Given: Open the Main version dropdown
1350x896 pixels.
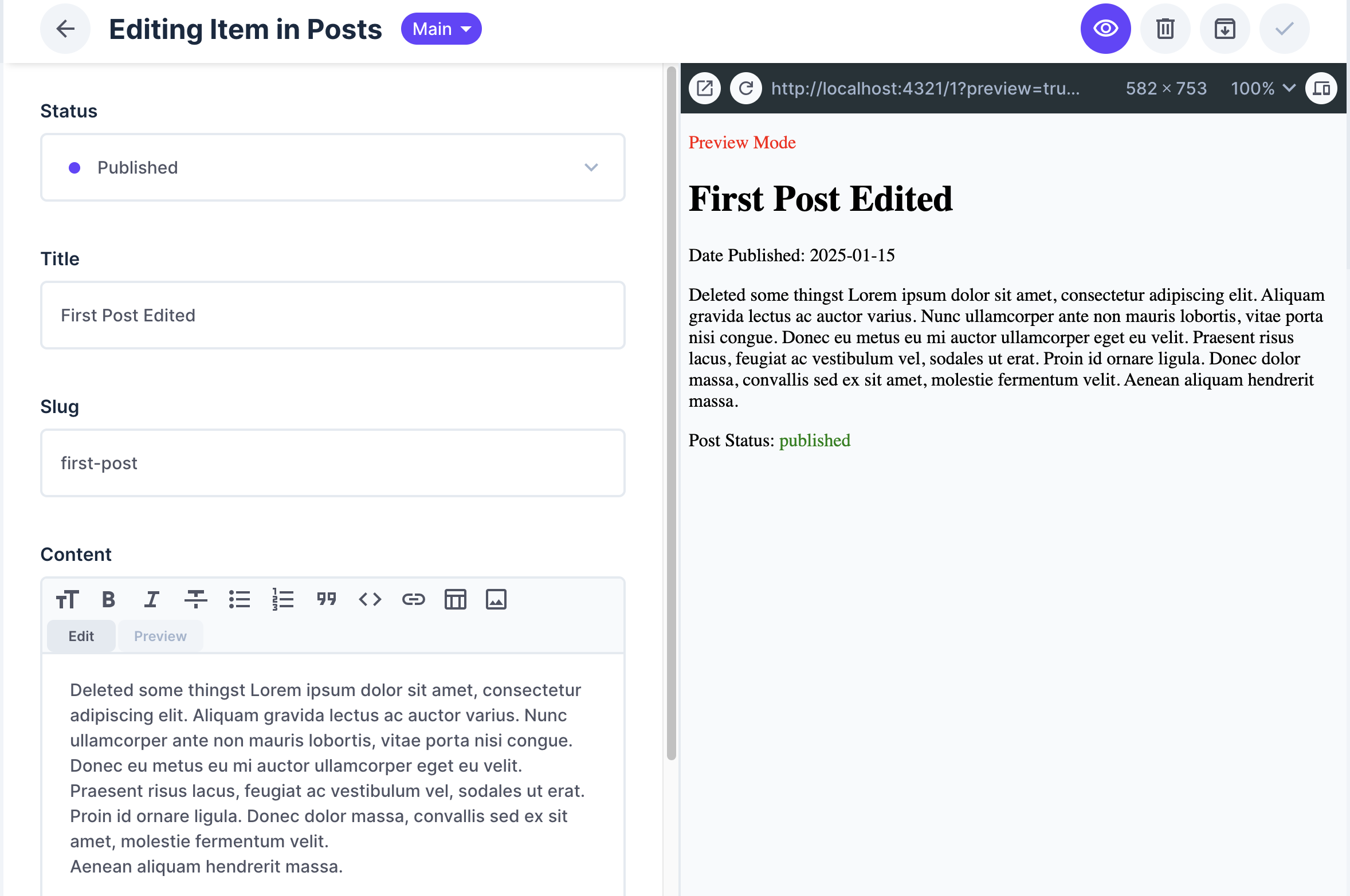Looking at the screenshot, I should coord(441,29).
